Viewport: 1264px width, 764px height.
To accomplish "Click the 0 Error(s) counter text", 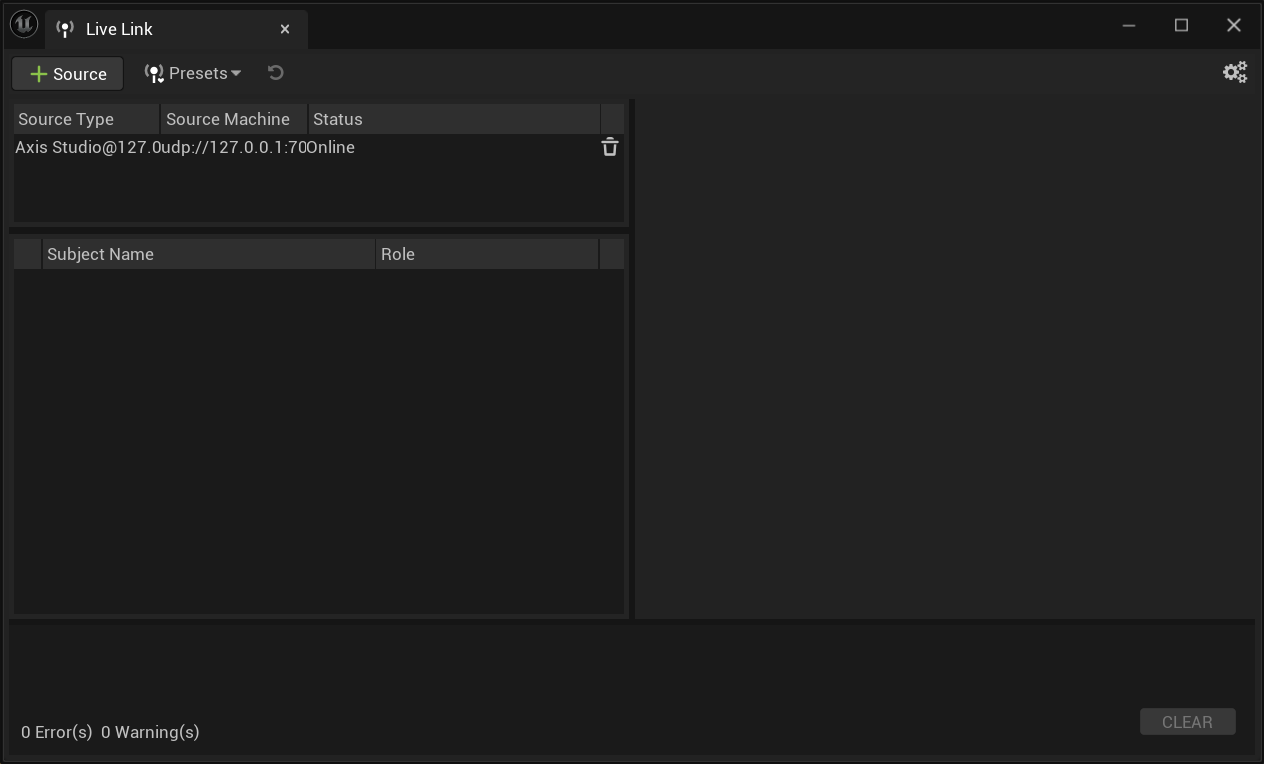I will coord(57,732).
